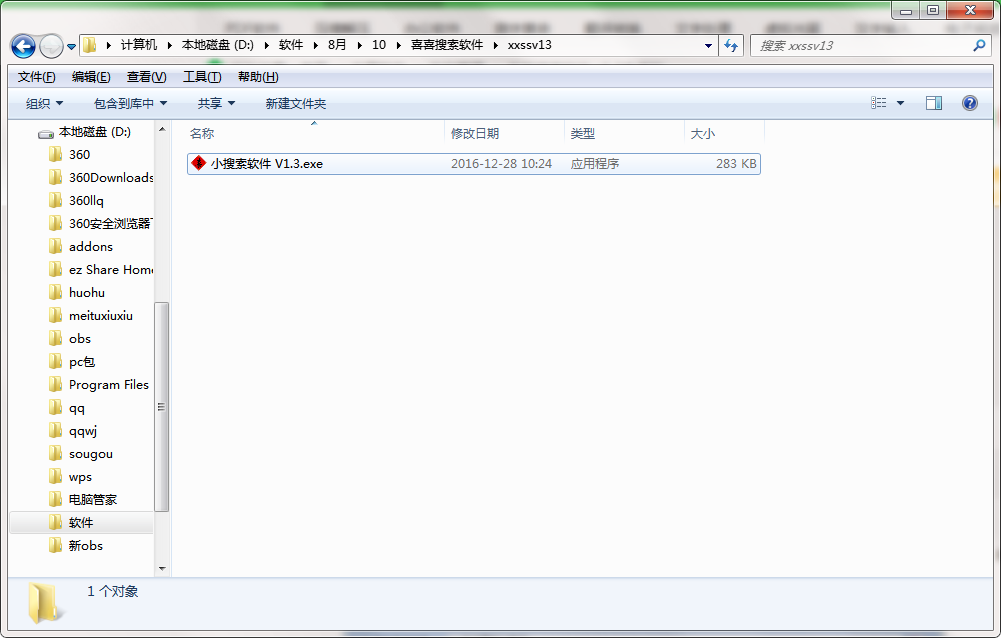Screen dimensions: 1001x638
Task: Open the 组织 dropdown
Action: pos(44,103)
